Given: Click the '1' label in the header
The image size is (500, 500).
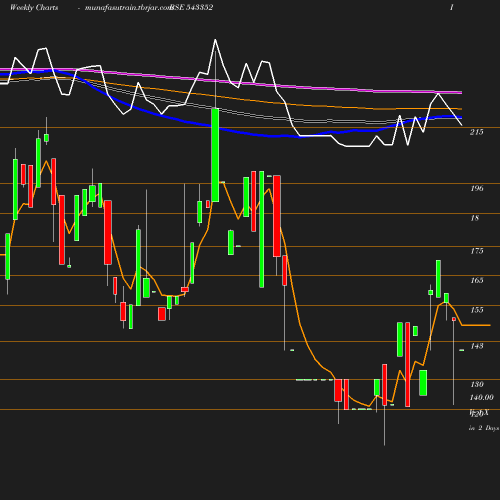Looking at the screenshot, I should click(452, 8).
